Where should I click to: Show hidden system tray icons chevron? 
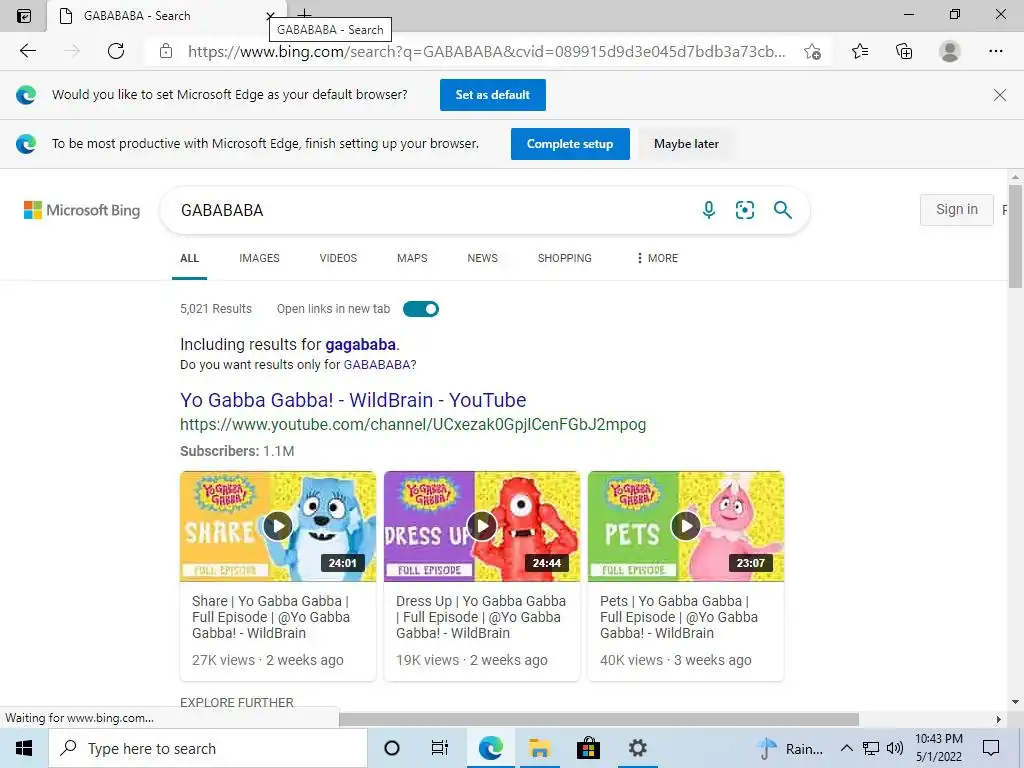coord(846,748)
